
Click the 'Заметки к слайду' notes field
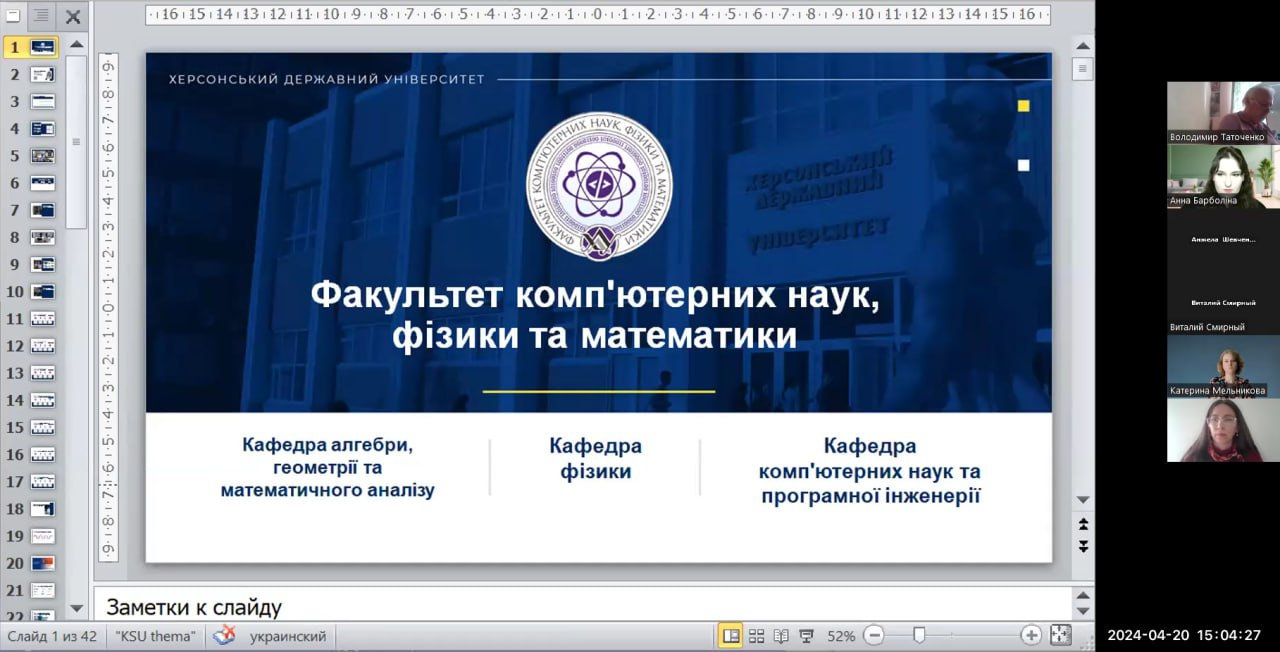pyautogui.click(x=582, y=606)
